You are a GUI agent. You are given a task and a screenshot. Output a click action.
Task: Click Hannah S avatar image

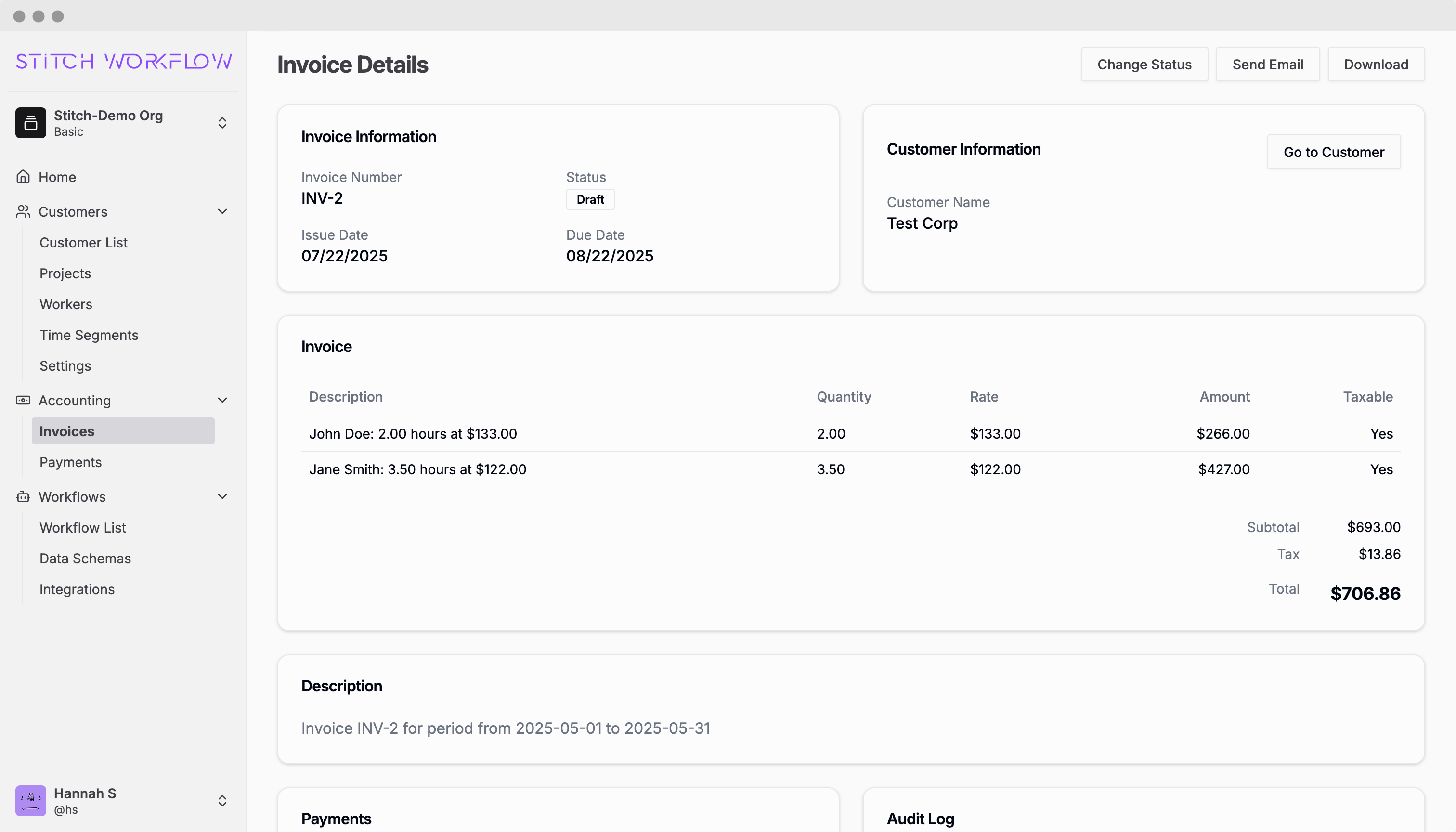(31, 800)
